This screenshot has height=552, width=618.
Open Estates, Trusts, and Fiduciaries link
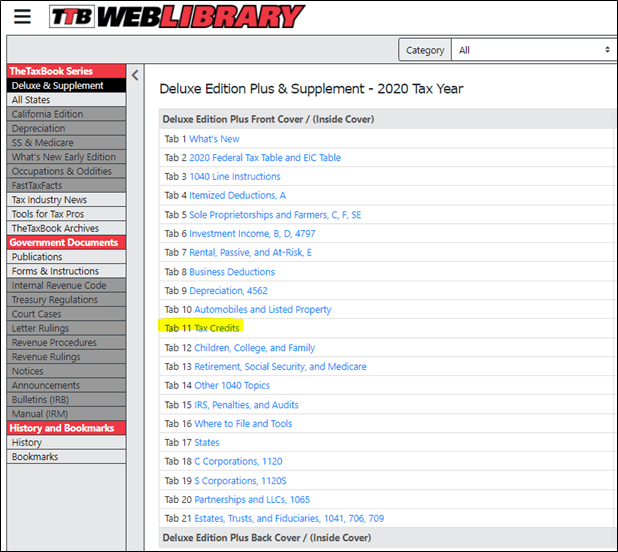[x=289, y=519]
